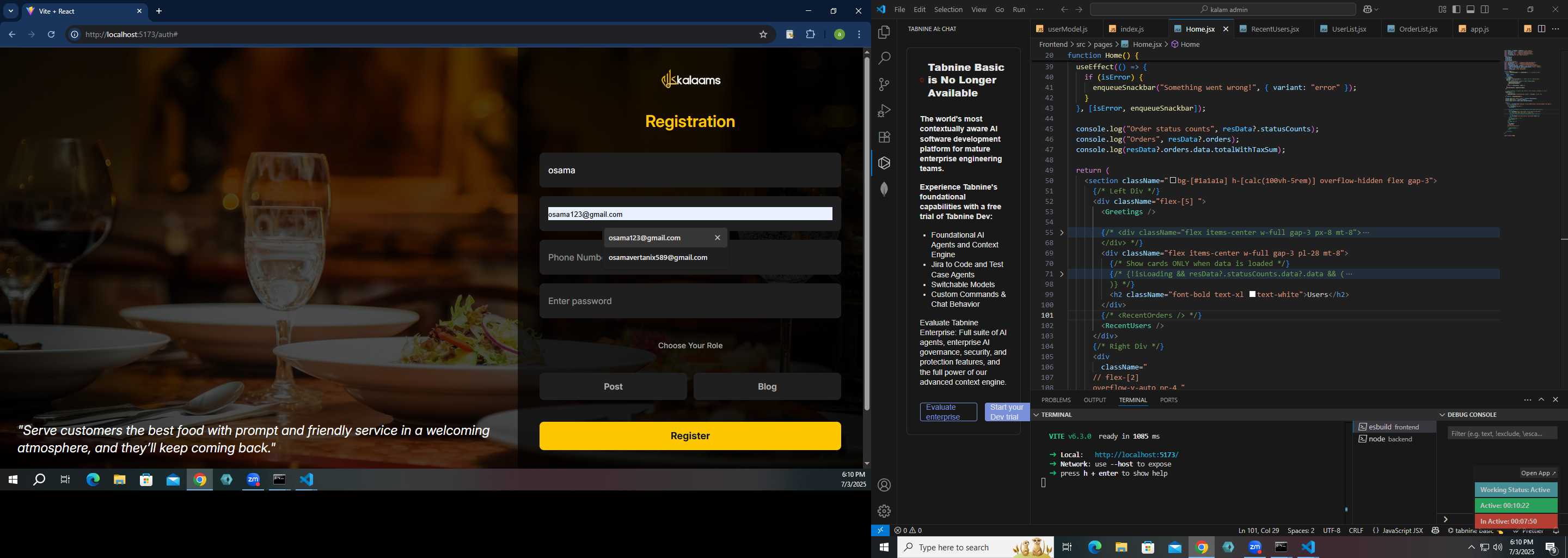This screenshot has width=1568, height=558.
Task: Click Start your Dev trial button
Action: coord(1007,413)
